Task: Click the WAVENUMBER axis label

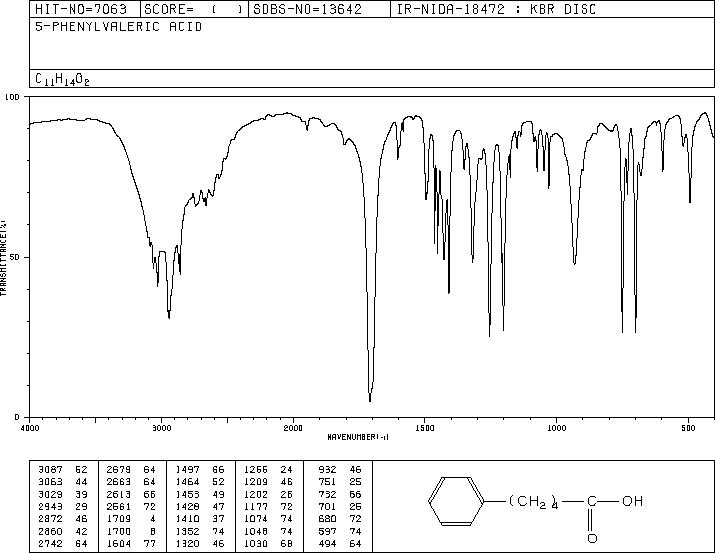Action: click(x=358, y=437)
